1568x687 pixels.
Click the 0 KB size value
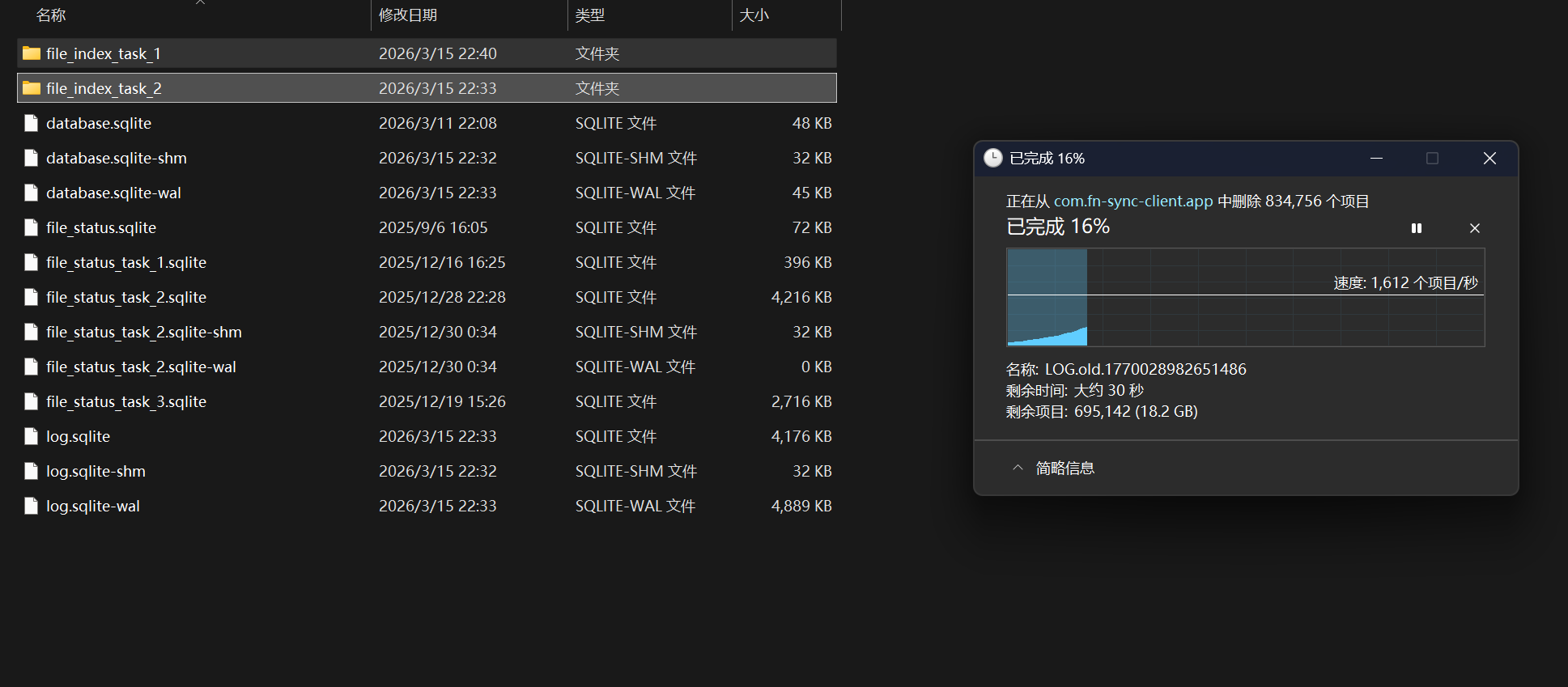click(x=817, y=367)
